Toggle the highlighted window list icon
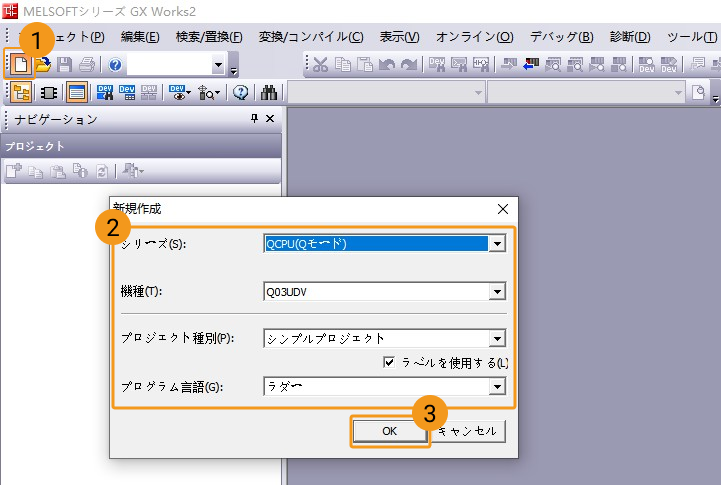The height and width of the screenshot is (485, 721). click(x=76, y=92)
